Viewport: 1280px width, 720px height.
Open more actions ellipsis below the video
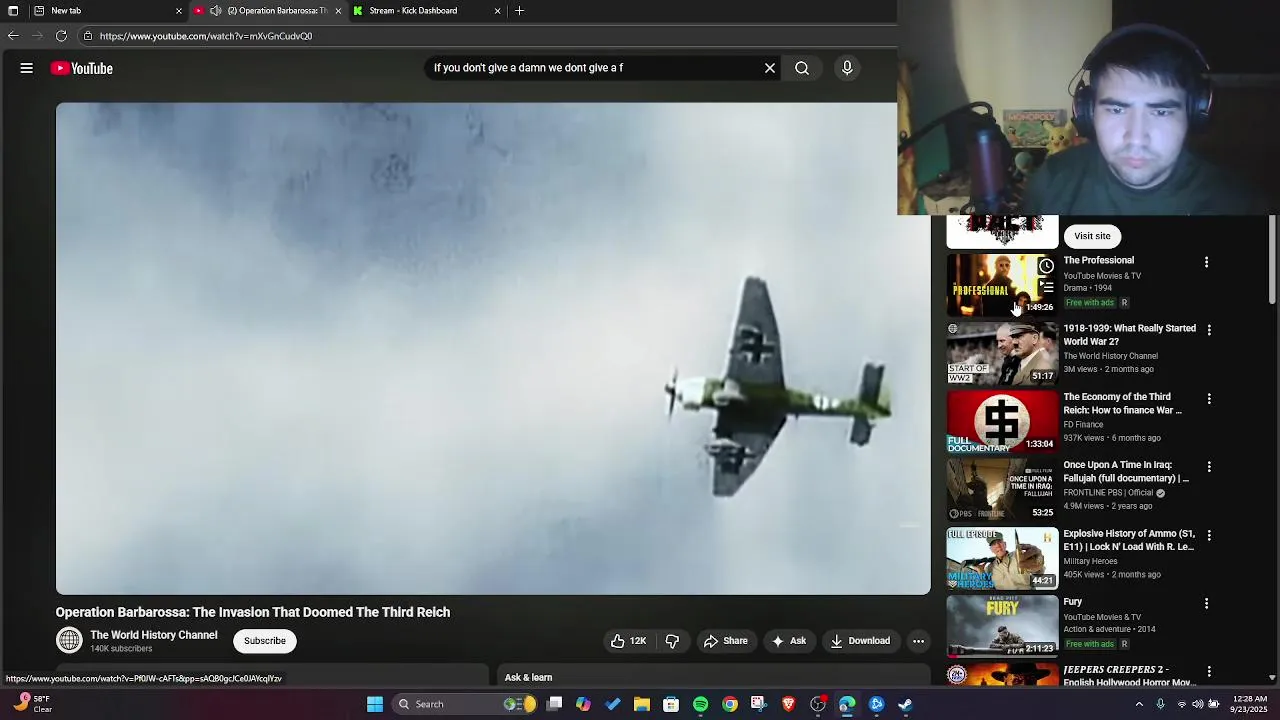pyautogui.click(x=918, y=641)
